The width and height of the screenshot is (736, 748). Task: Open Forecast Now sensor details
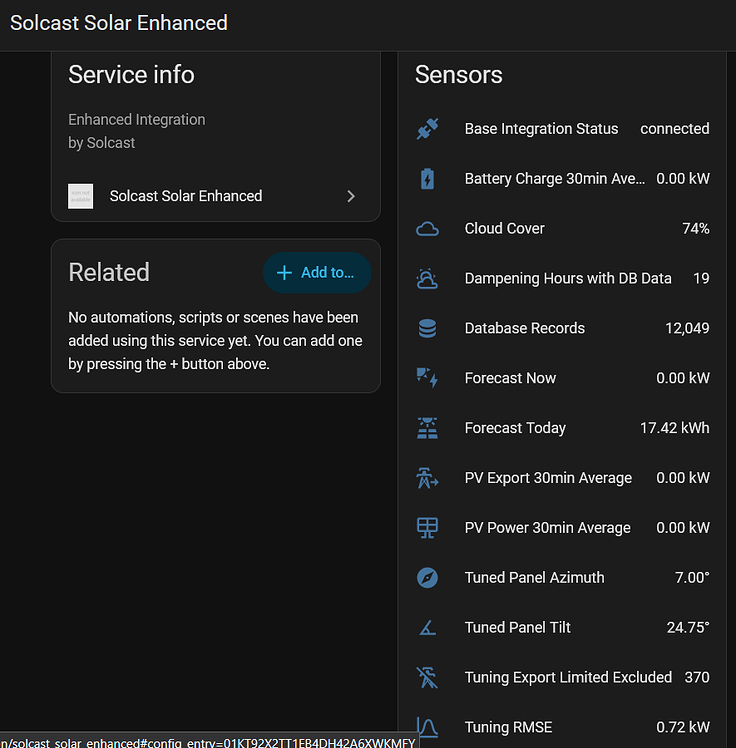562,378
